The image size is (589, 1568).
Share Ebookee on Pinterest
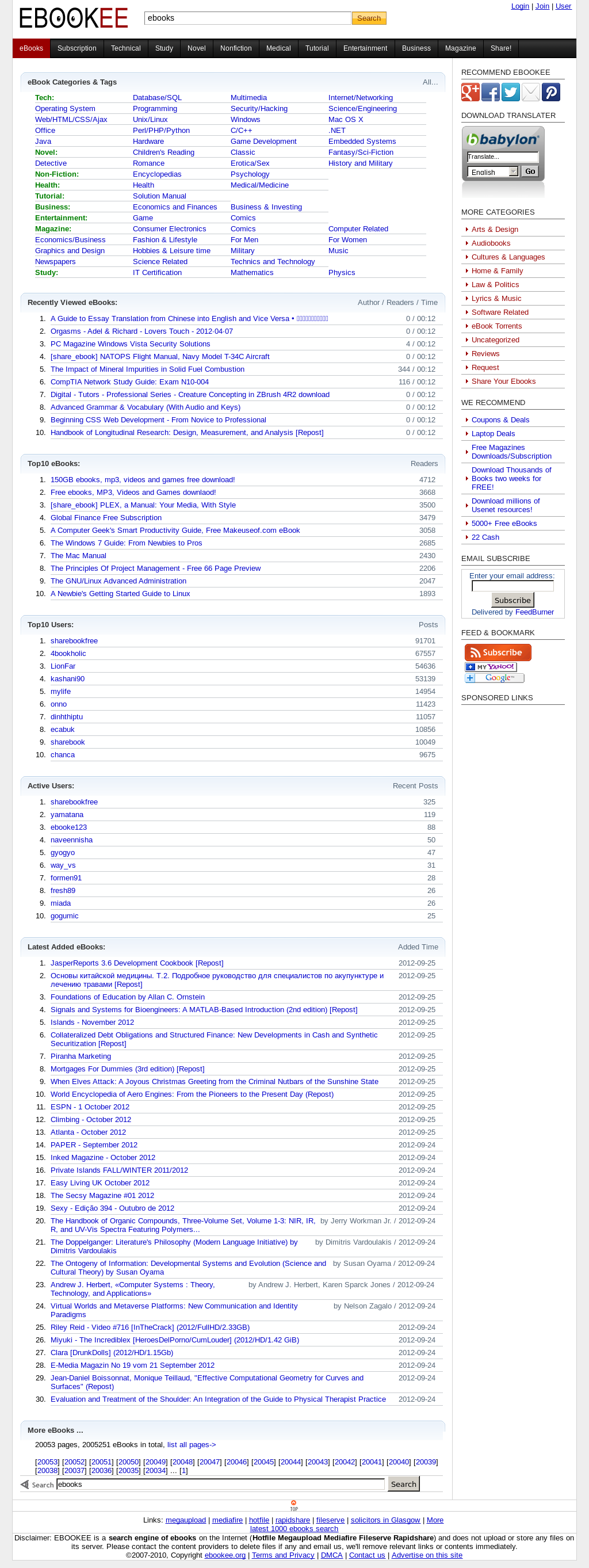pos(550,92)
